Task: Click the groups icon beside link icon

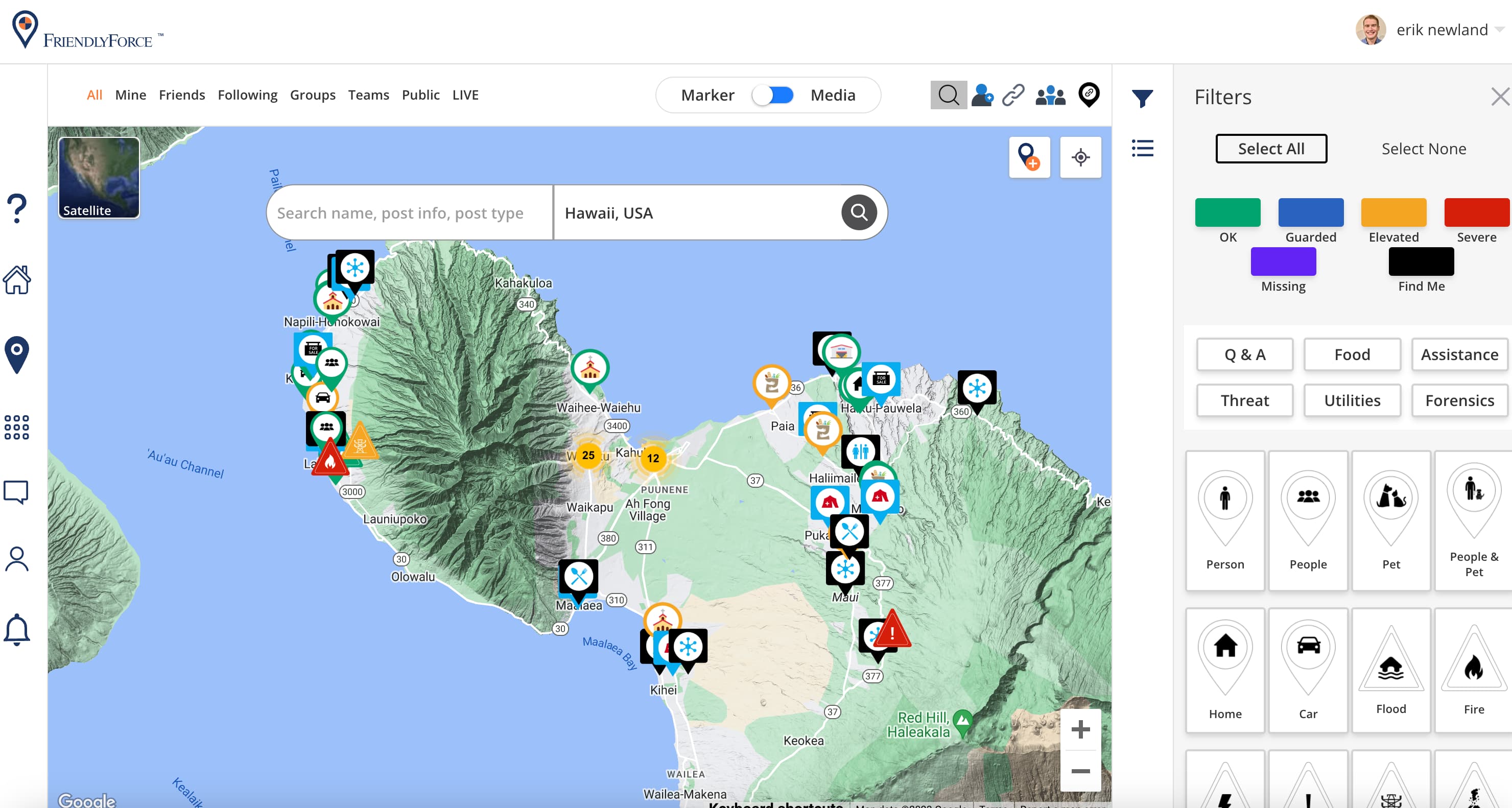Action: tap(1050, 94)
